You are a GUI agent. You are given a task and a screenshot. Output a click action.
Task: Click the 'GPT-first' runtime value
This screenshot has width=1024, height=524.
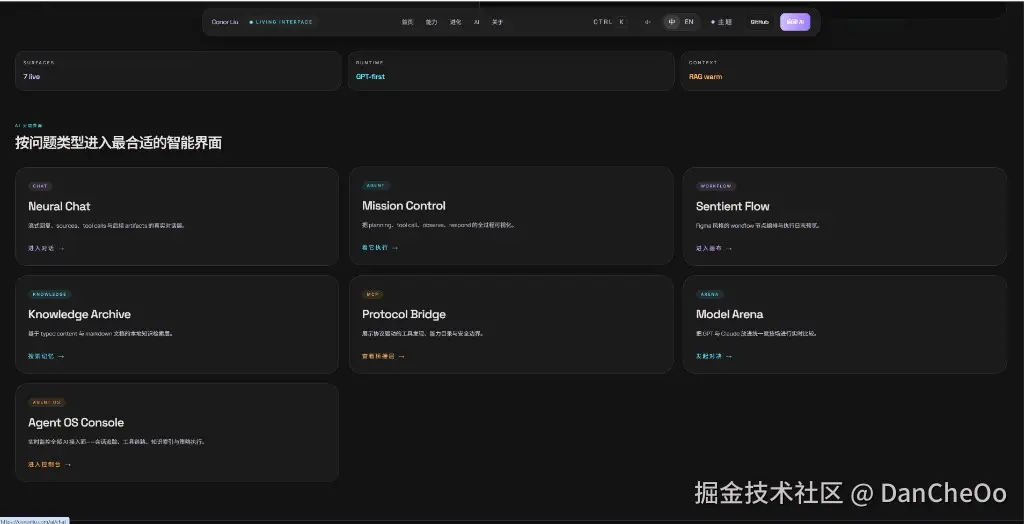click(370, 76)
